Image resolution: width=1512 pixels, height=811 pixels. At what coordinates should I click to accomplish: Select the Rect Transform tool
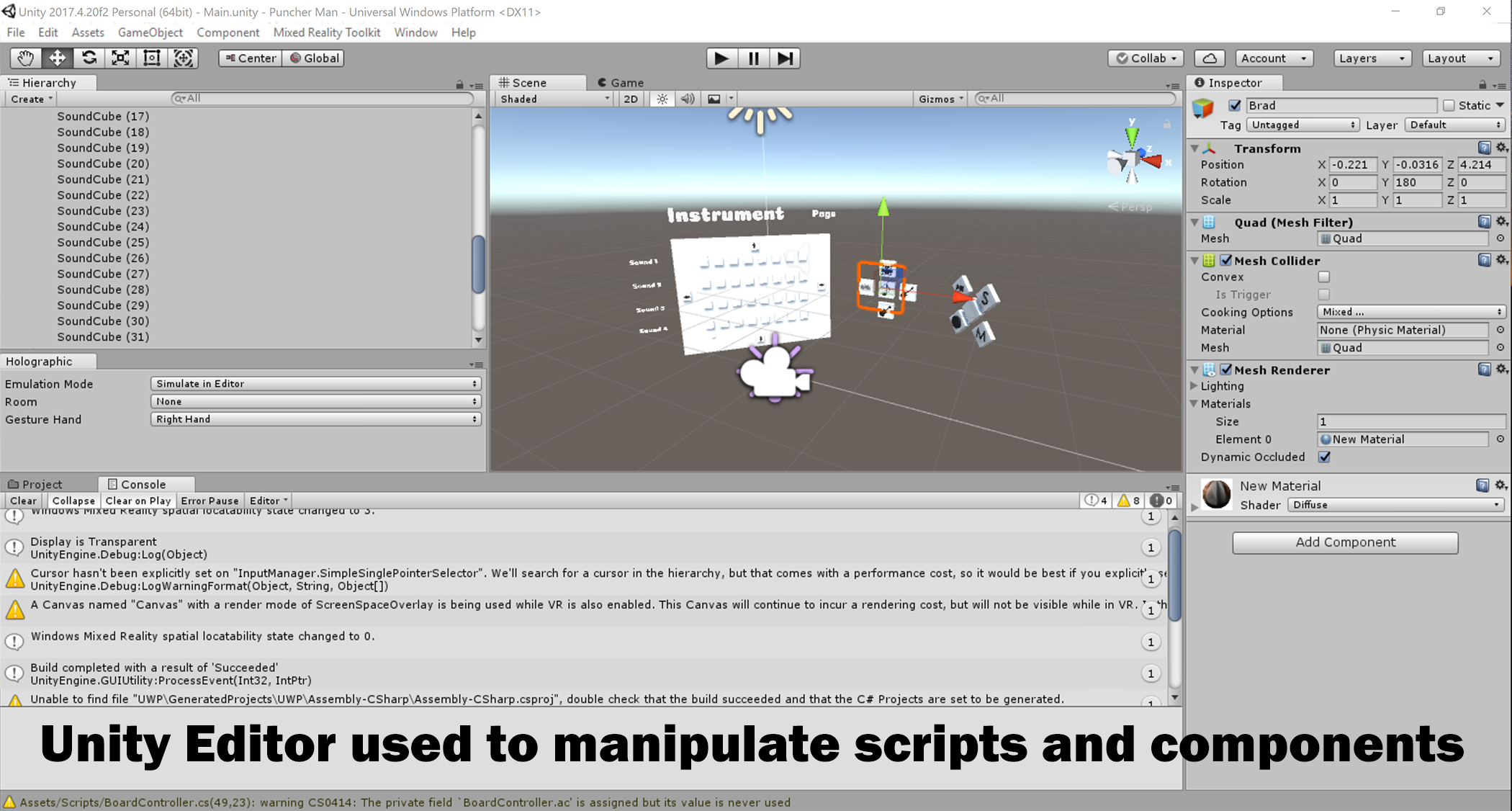coord(152,58)
